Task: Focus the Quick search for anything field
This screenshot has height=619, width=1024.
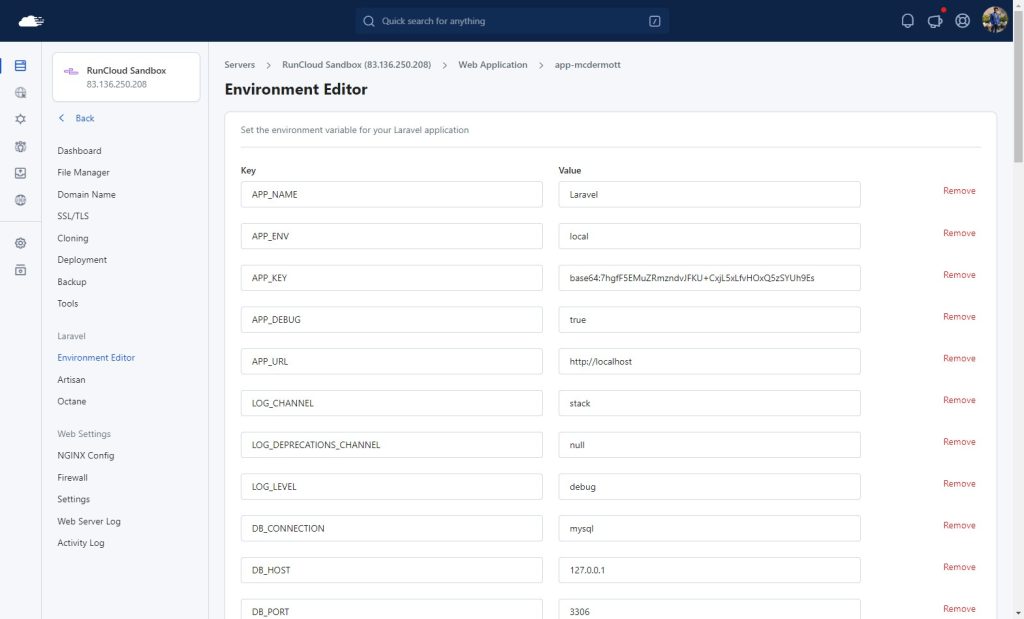Action: pyautogui.click(x=512, y=21)
